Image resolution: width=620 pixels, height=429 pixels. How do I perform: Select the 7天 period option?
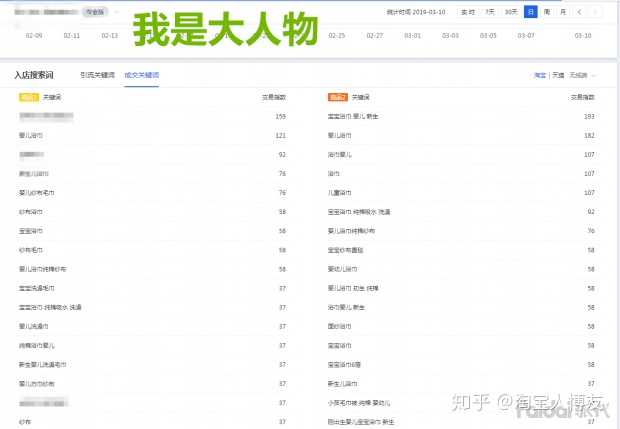489,12
